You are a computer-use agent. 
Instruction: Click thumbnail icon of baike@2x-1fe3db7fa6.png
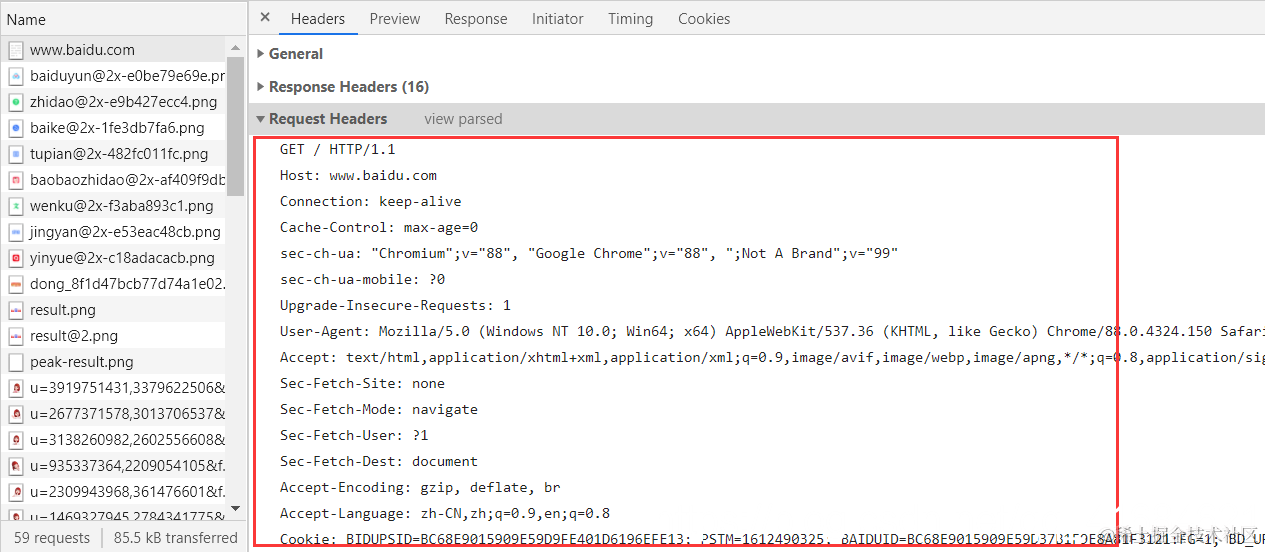[x=16, y=128]
